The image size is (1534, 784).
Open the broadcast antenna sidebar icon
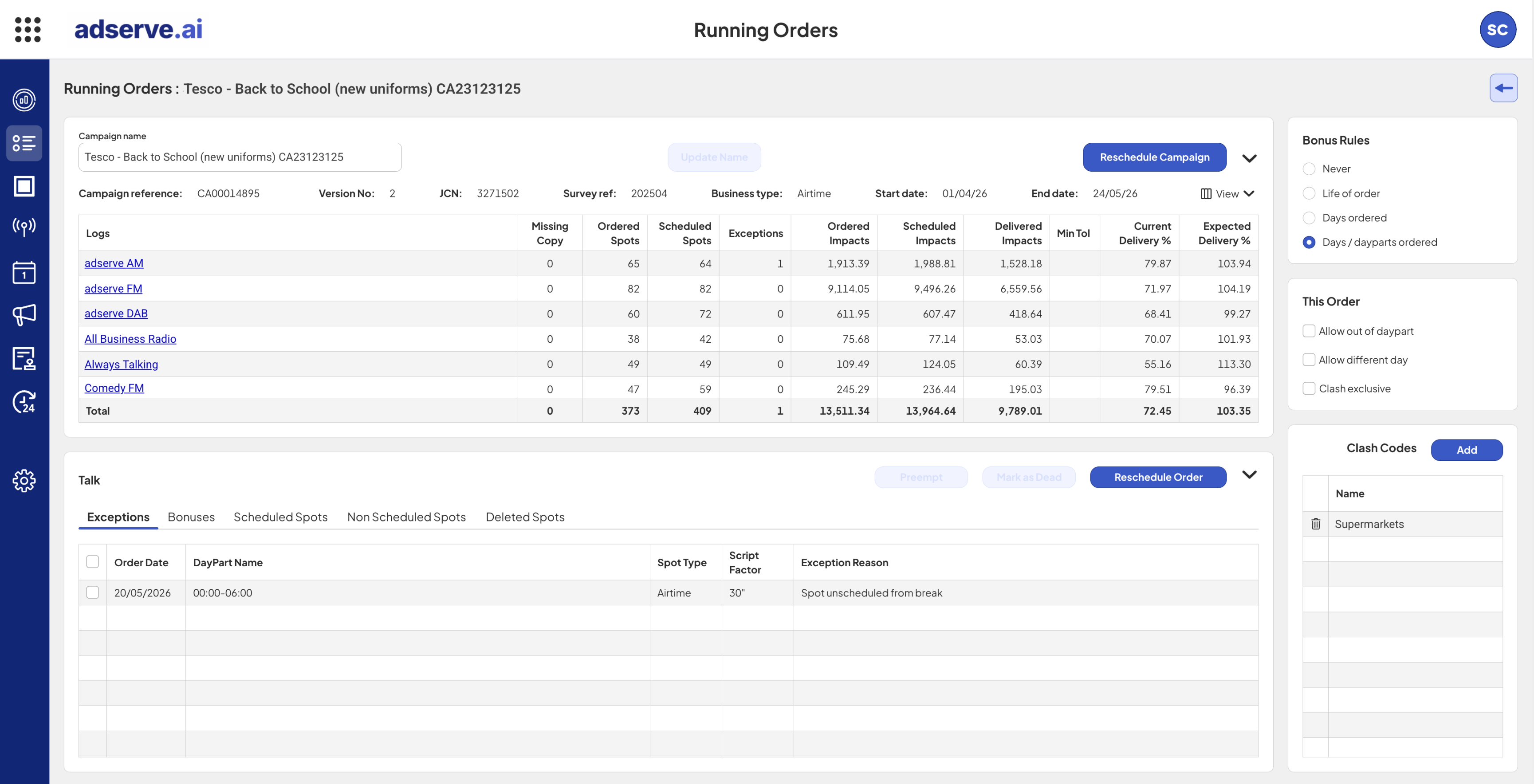pyautogui.click(x=24, y=227)
